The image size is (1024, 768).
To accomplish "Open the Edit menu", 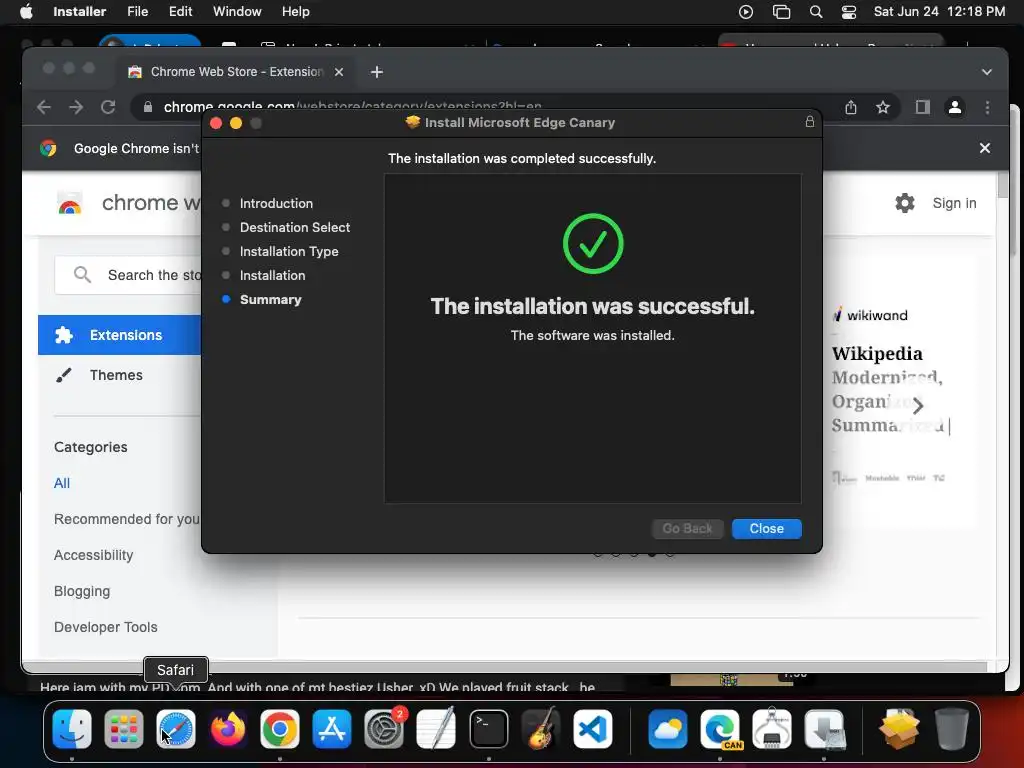I will click(180, 12).
